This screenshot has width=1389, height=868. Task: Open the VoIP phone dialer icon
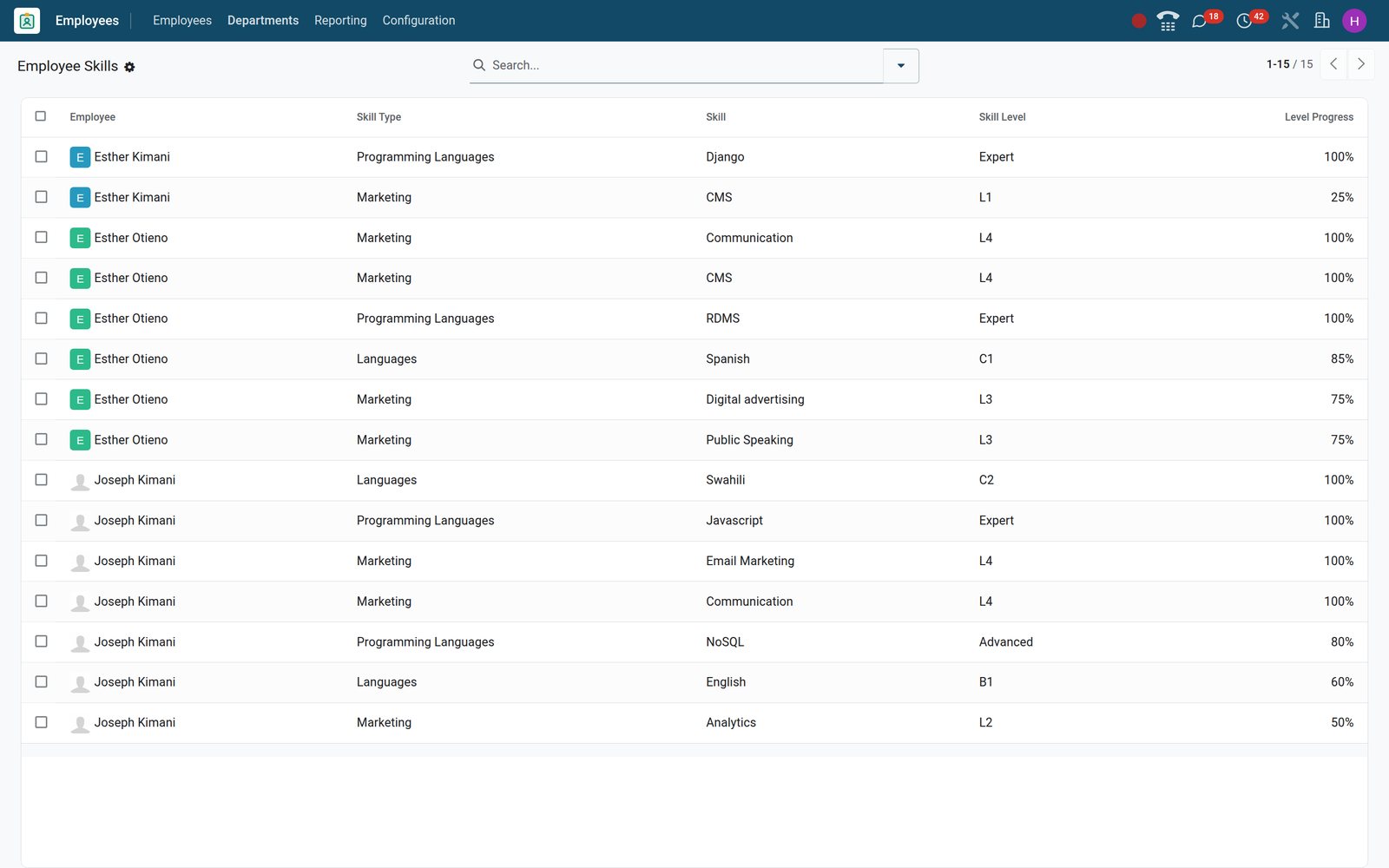pos(1168,21)
